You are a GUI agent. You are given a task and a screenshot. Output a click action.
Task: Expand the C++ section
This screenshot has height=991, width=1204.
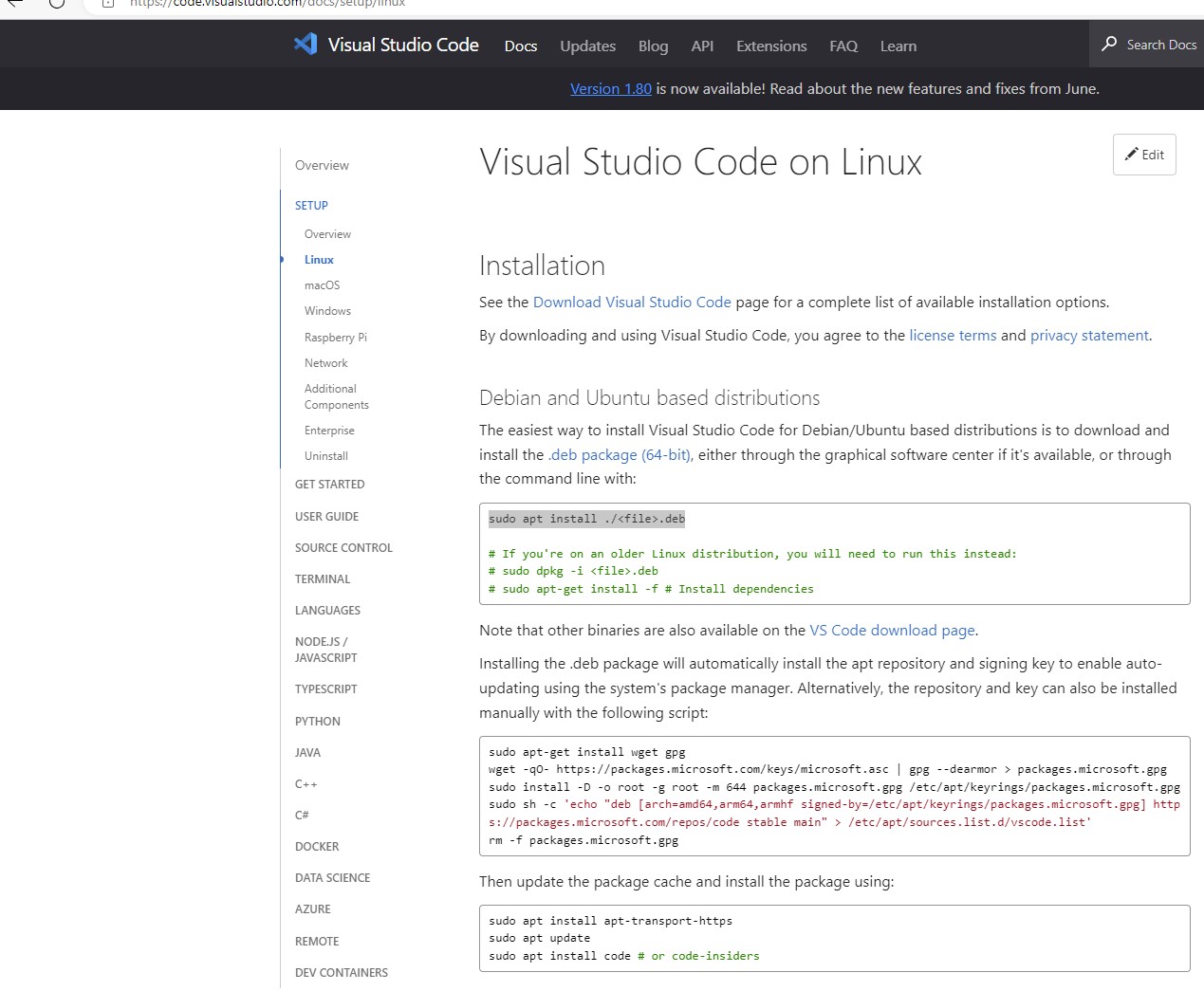(306, 783)
